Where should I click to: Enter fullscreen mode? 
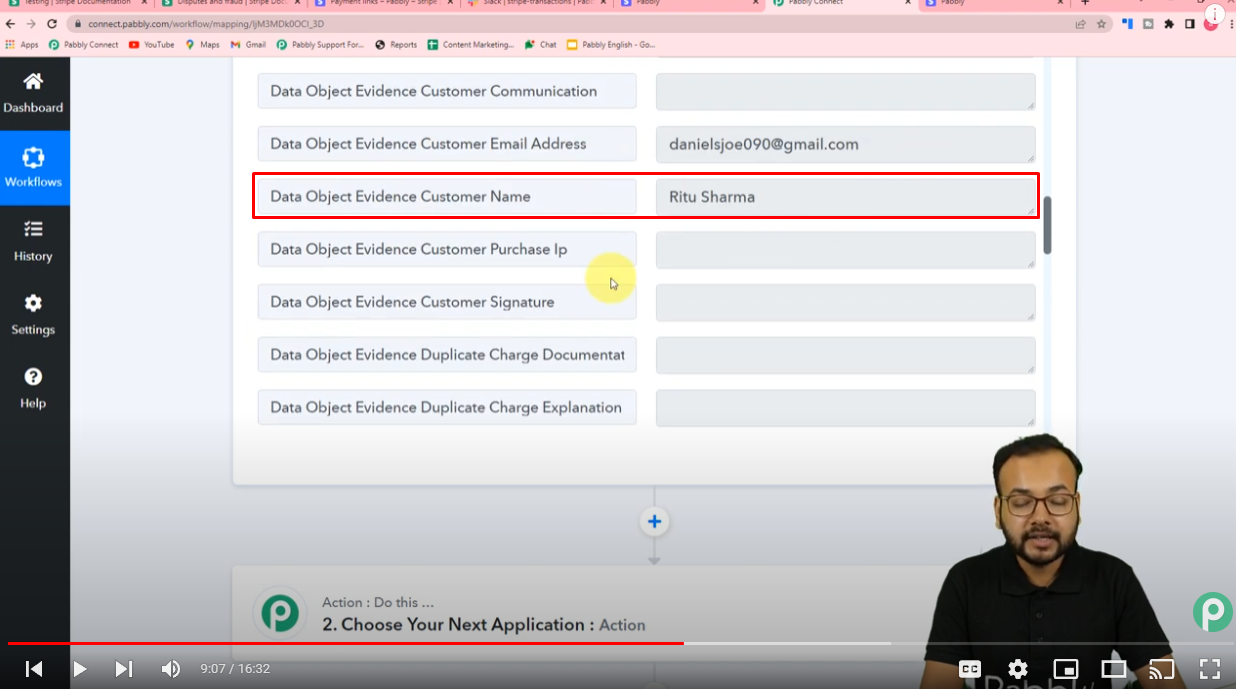[1209, 669]
